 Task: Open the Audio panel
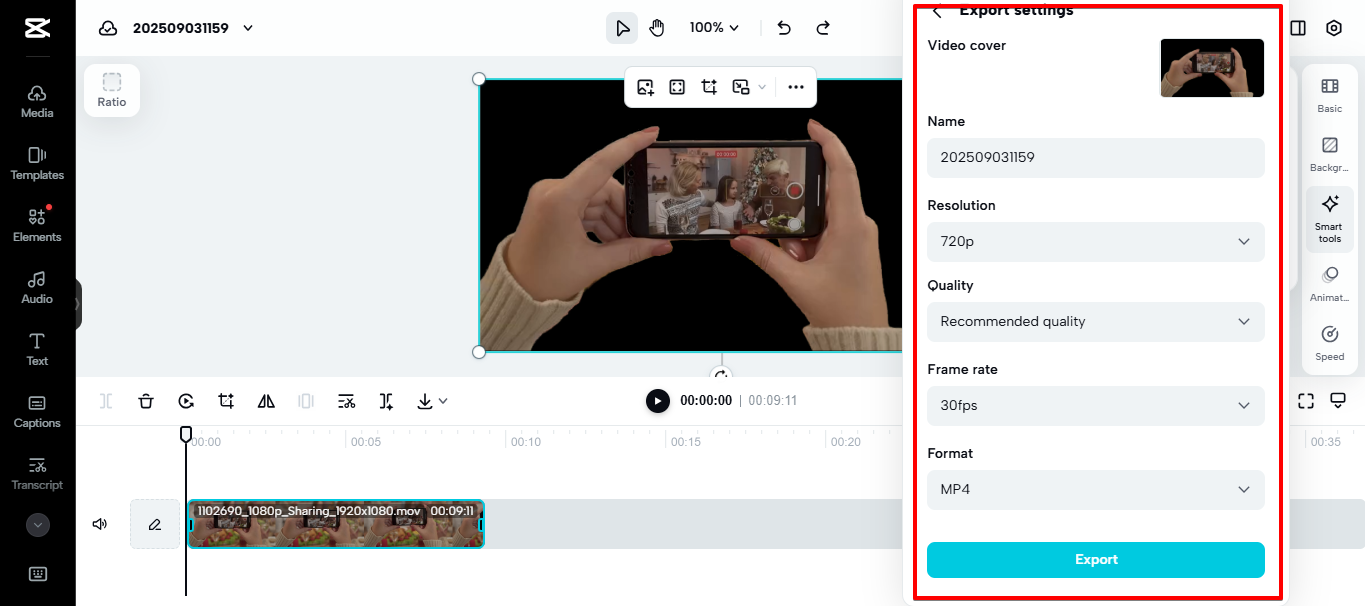pyautogui.click(x=37, y=289)
